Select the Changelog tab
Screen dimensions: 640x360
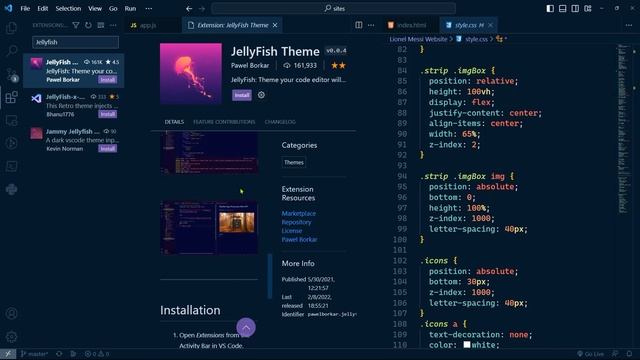point(280,122)
